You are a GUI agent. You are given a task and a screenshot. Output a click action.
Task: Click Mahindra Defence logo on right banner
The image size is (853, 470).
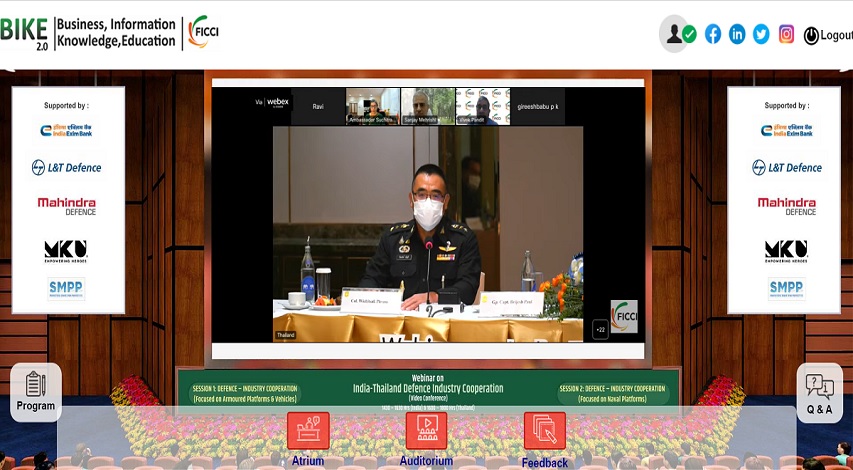tap(787, 206)
